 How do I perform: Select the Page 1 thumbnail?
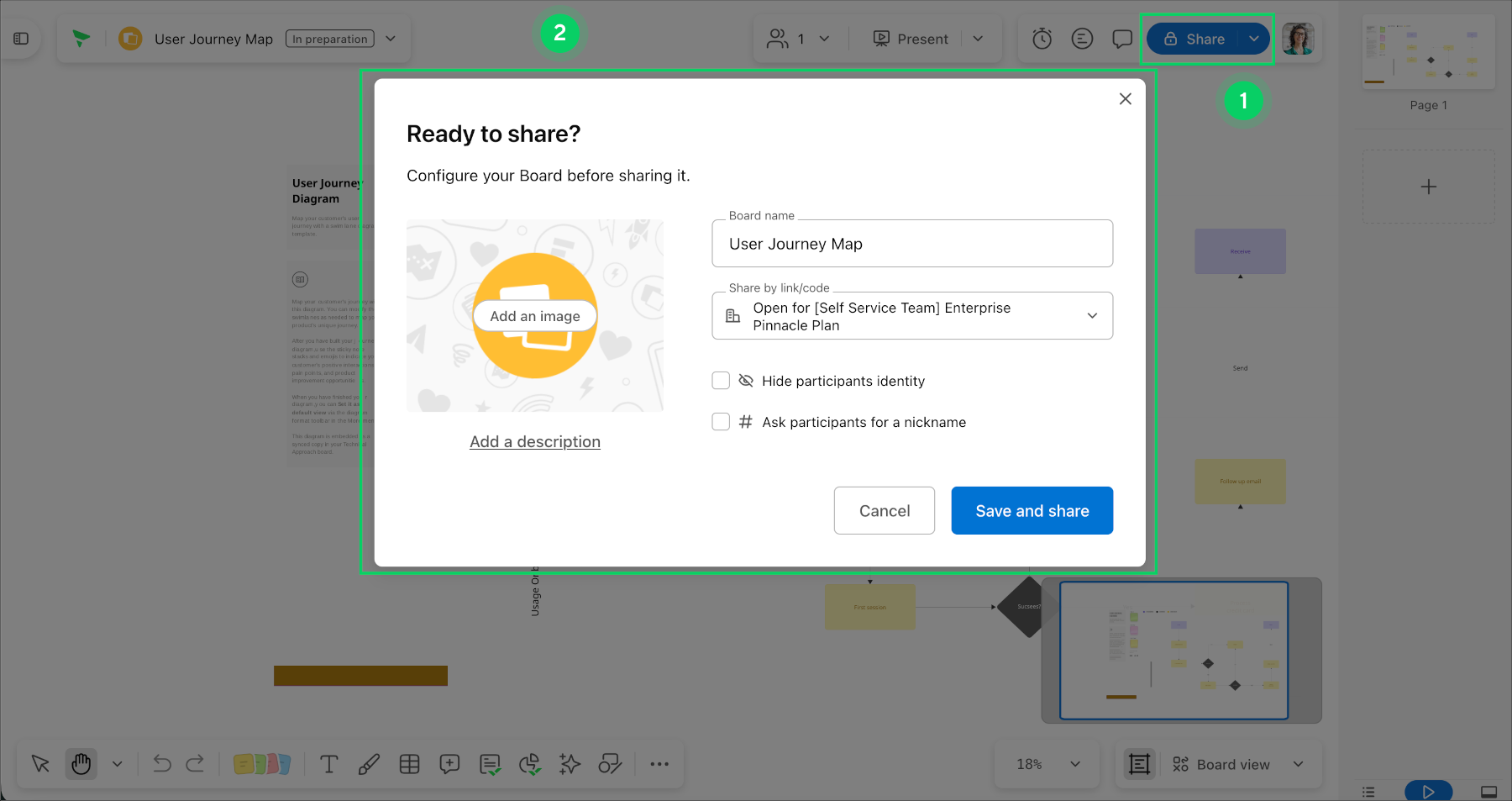point(1429,53)
